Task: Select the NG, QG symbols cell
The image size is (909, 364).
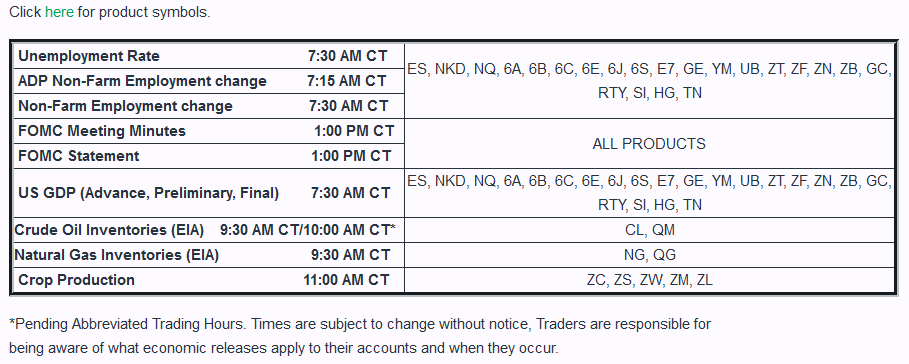Action: coord(649,255)
